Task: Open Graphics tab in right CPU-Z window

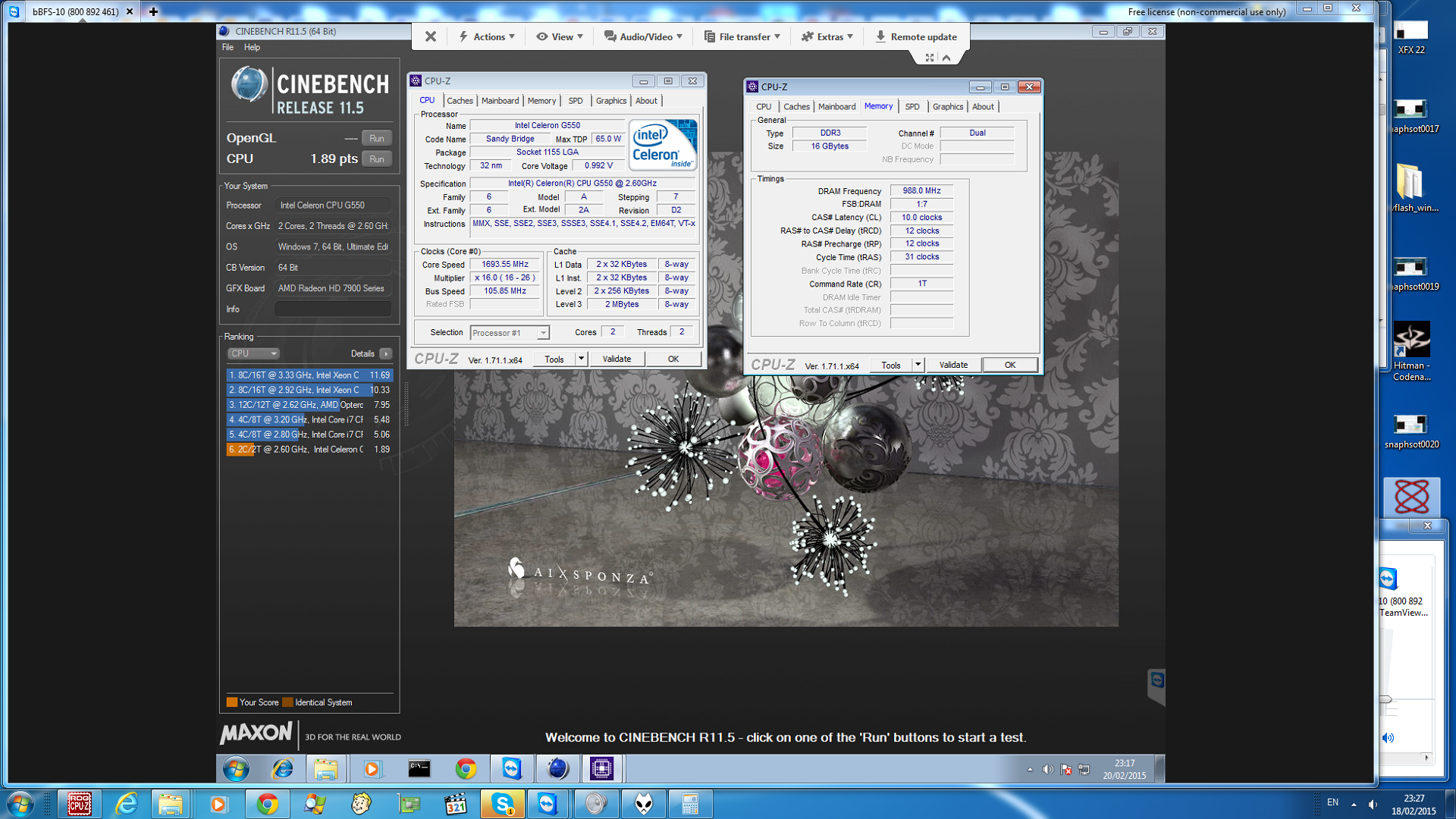Action: (x=948, y=107)
